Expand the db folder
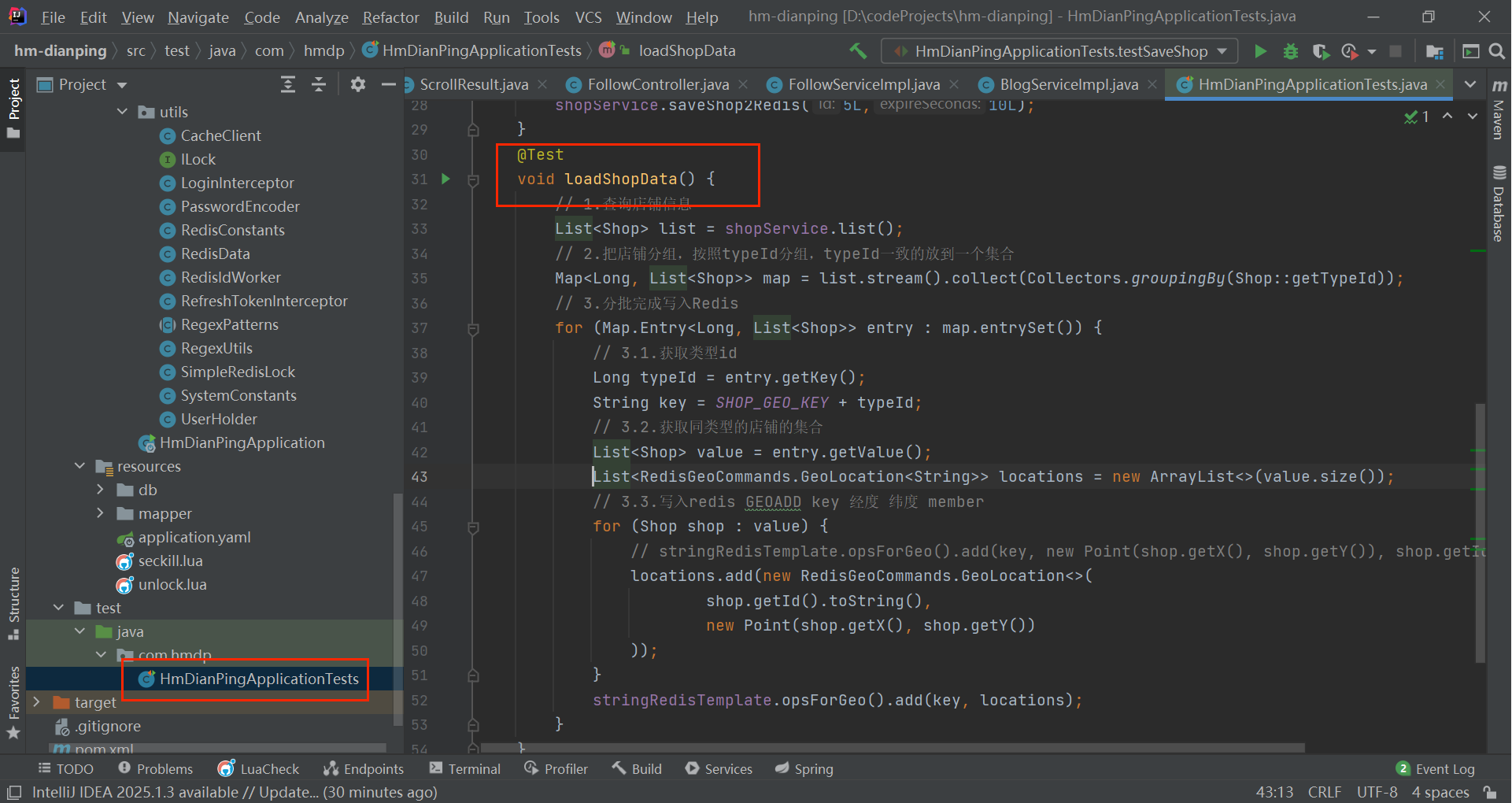 pyautogui.click(x=100, y=490)
